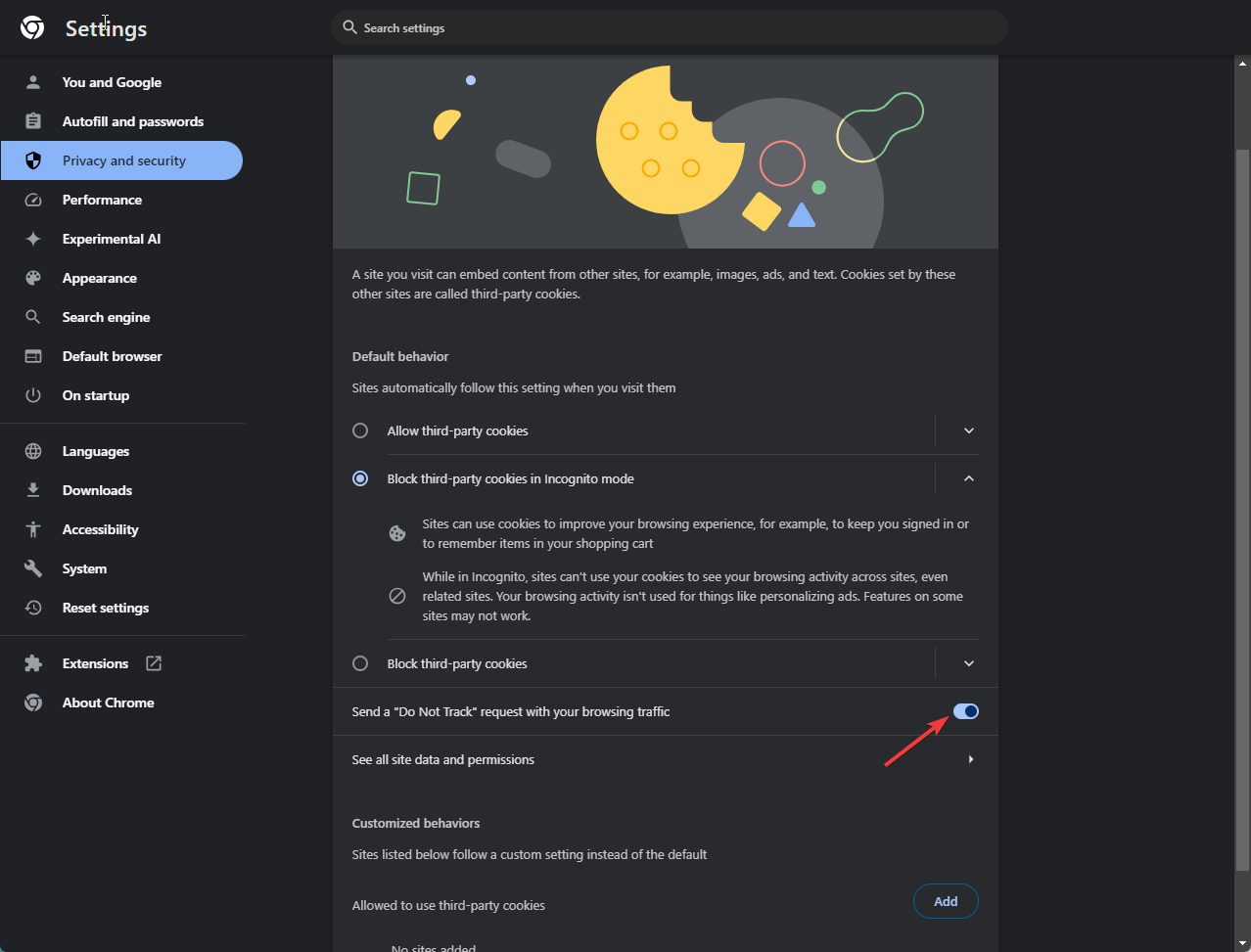Click the Performance gauge icon in sidebar
This screenshot has width=1251, height=952.
pos(33,200)
